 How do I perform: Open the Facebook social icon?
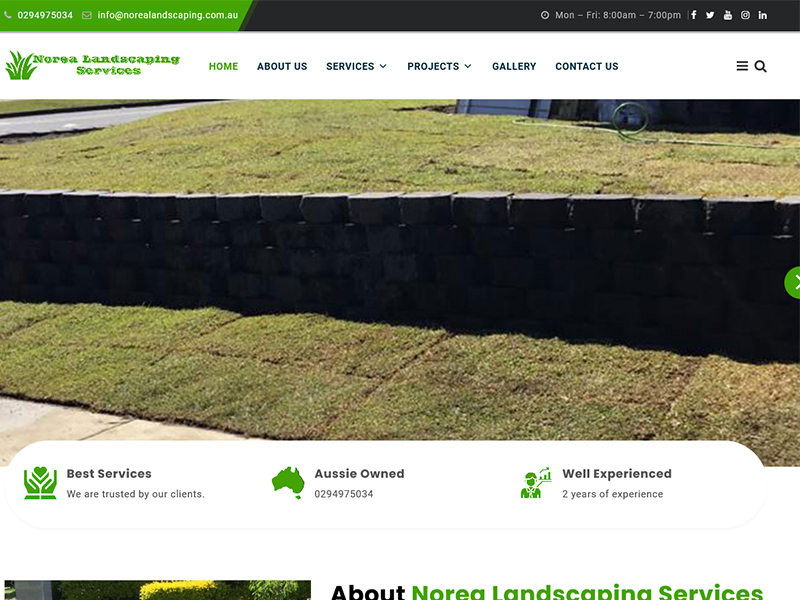pos(694,15)
